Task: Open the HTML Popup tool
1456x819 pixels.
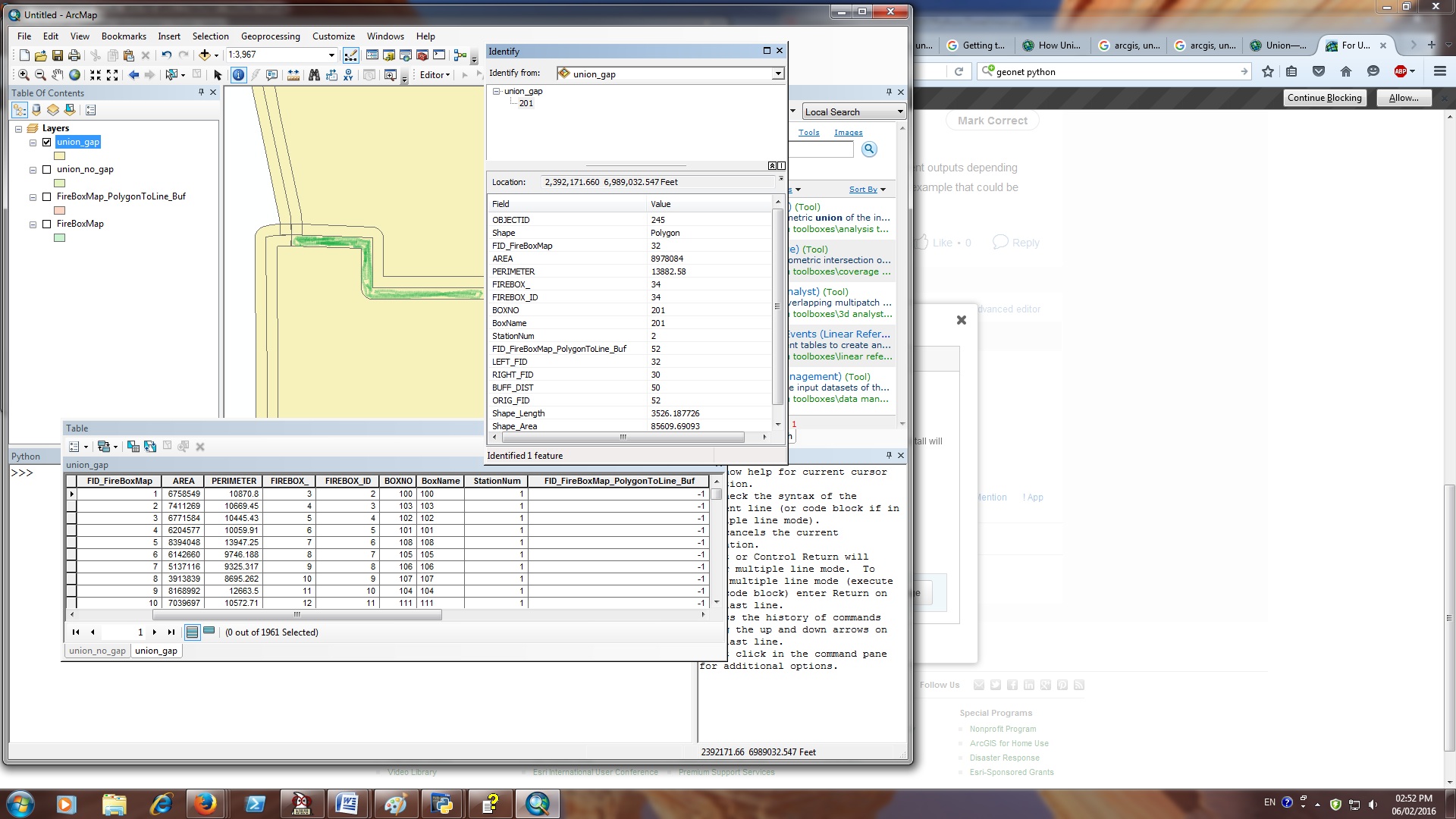Action: (271, 75)
